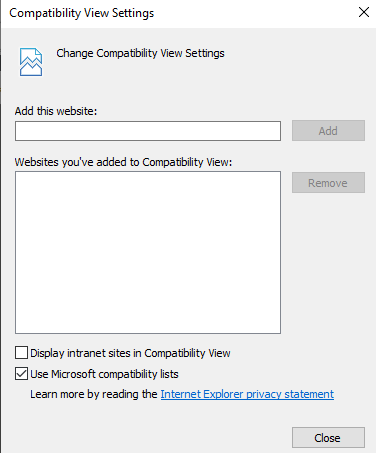The width and height of the screenshot is (376, 453).
Task: Click the 'Learn more by reading the' text
Action: point(94,394)
